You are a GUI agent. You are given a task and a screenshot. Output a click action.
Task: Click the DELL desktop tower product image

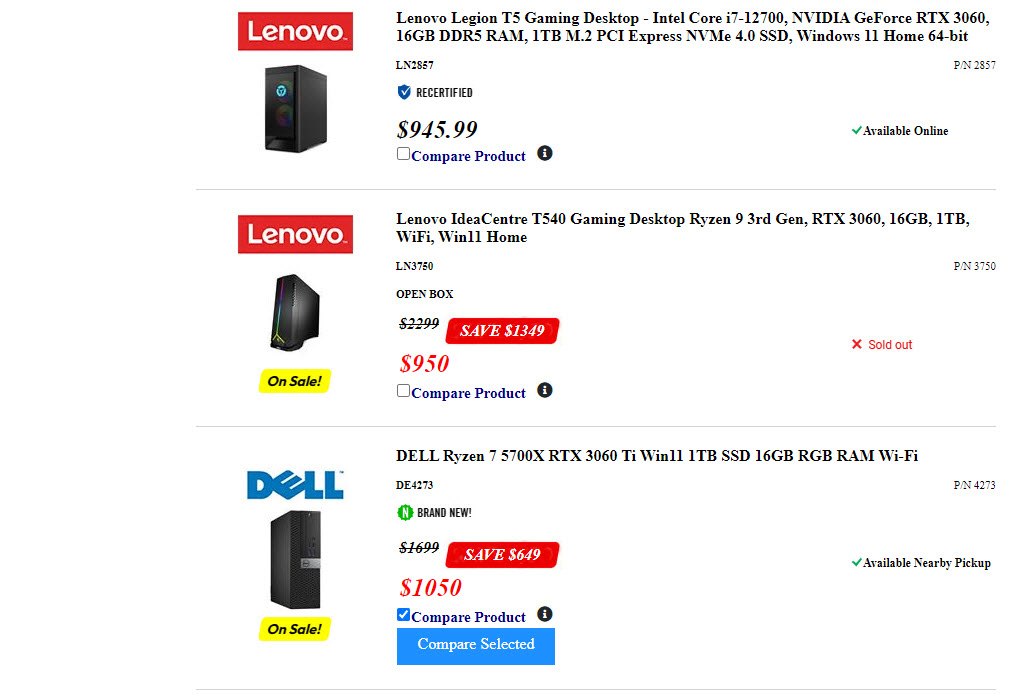coord(295,559)
